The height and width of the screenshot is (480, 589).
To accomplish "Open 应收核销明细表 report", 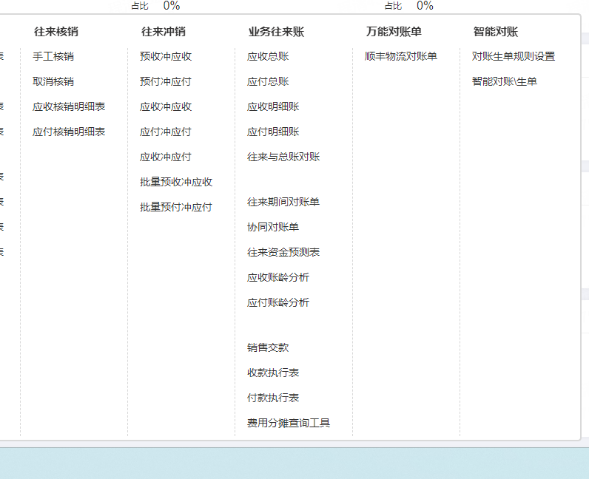I will (x=69, y=107).
